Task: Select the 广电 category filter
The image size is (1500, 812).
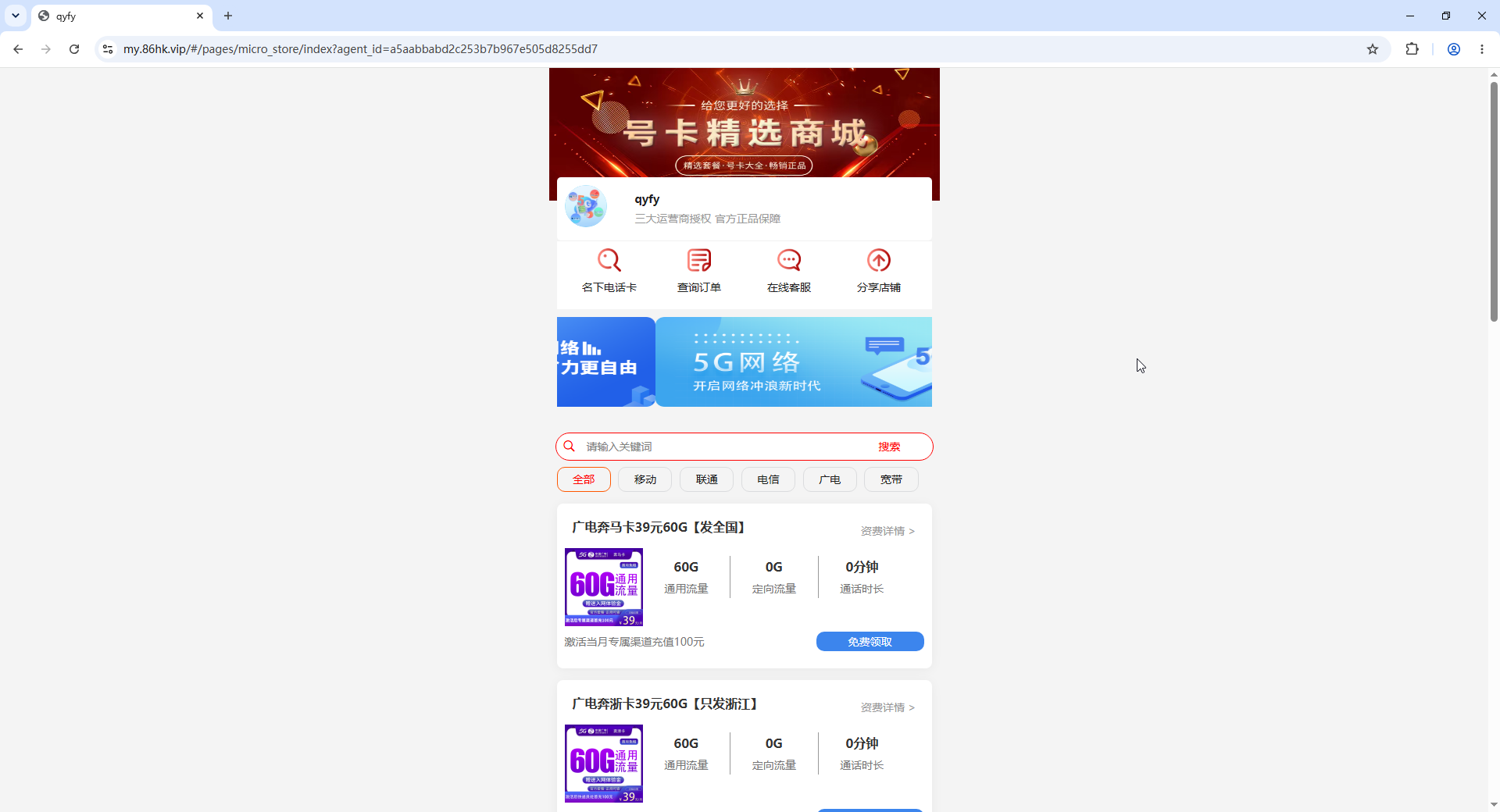Action: point(830,479)
